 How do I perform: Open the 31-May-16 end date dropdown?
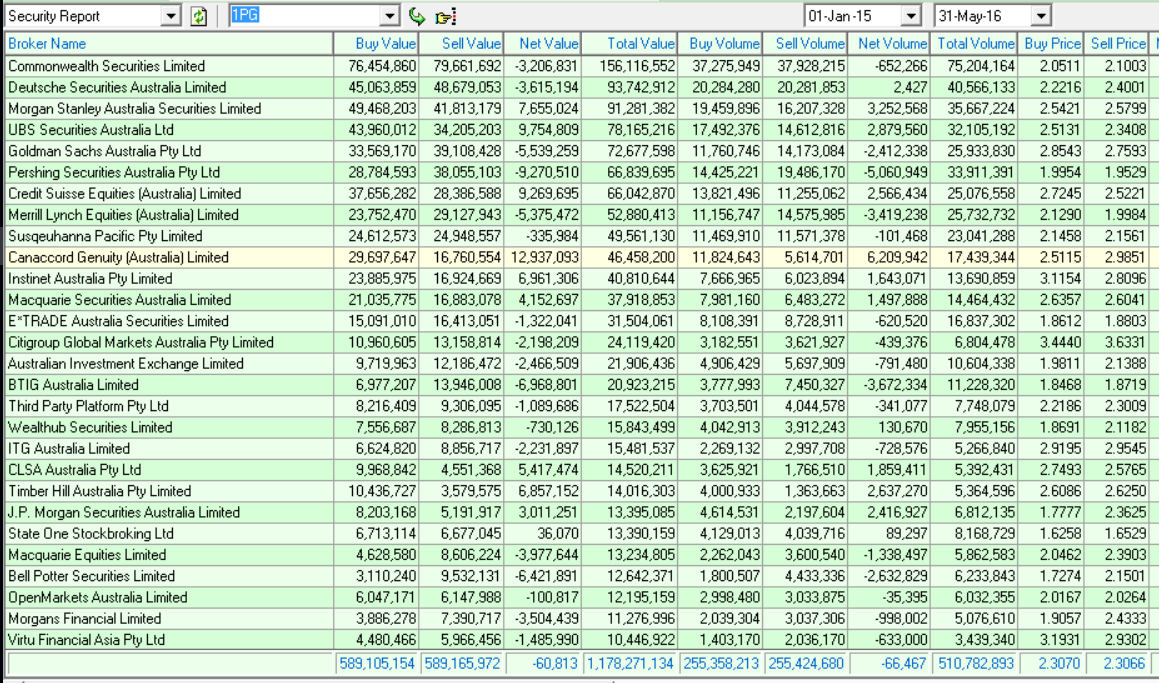click(1041, 16)
